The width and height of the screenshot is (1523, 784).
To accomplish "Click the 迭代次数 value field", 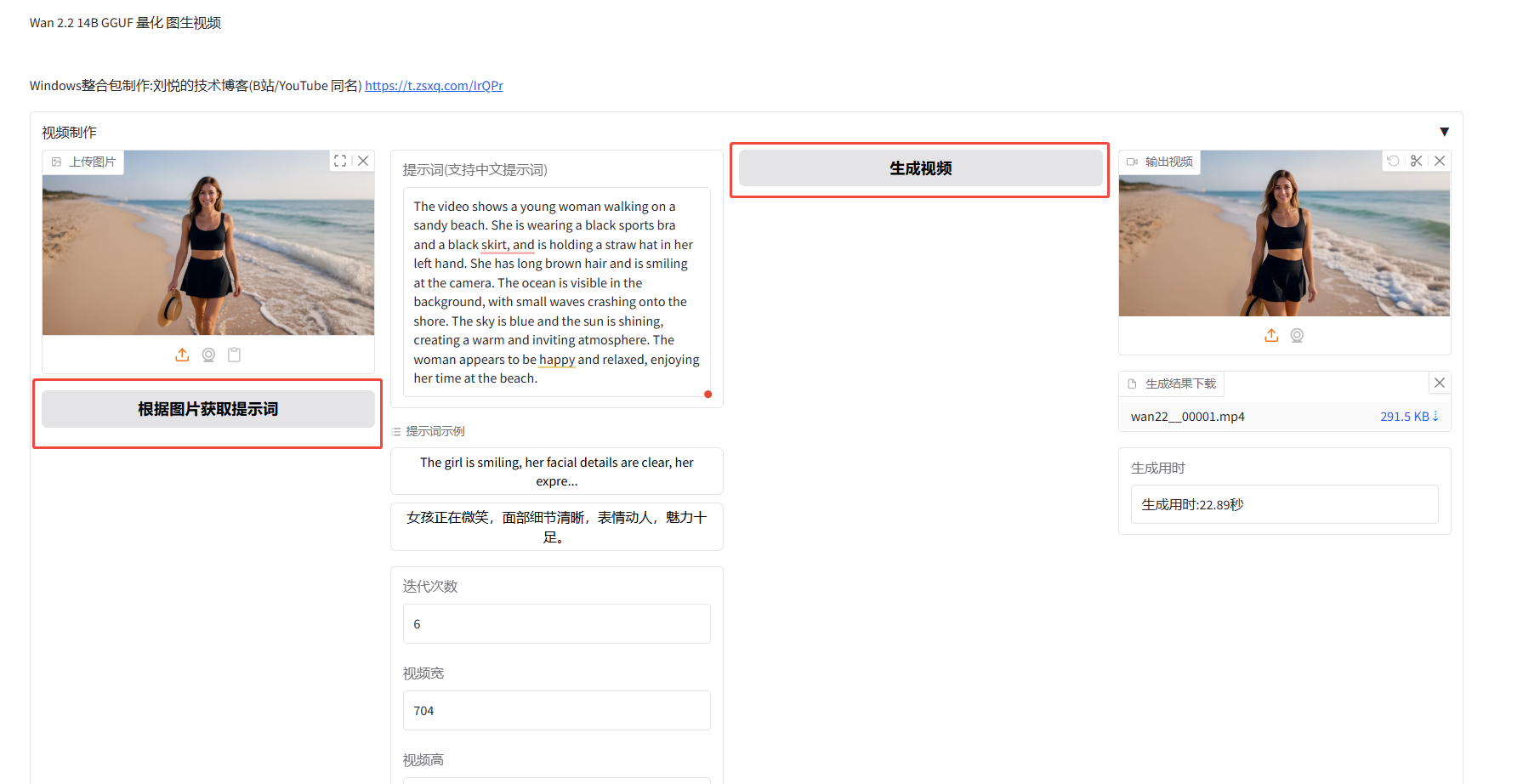I will pyautogui.click(x=556, y=623).
